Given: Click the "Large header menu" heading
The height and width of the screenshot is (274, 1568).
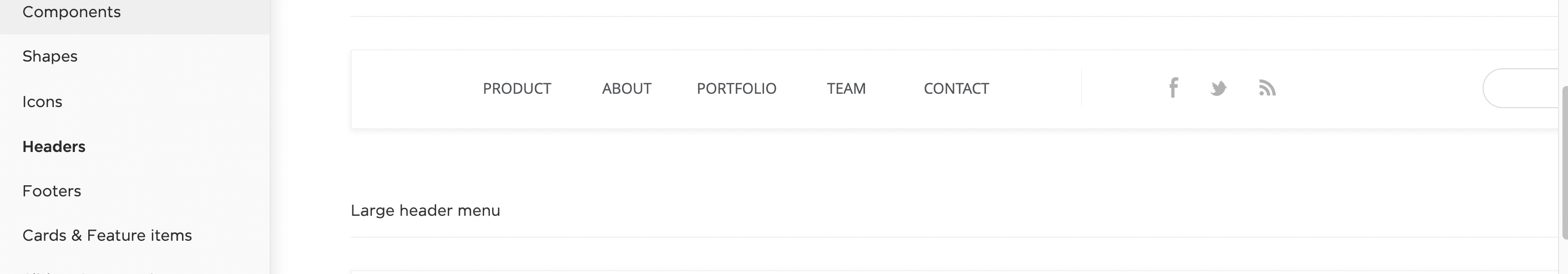Looking at the screenshot, I should click(x=426, y=211).
